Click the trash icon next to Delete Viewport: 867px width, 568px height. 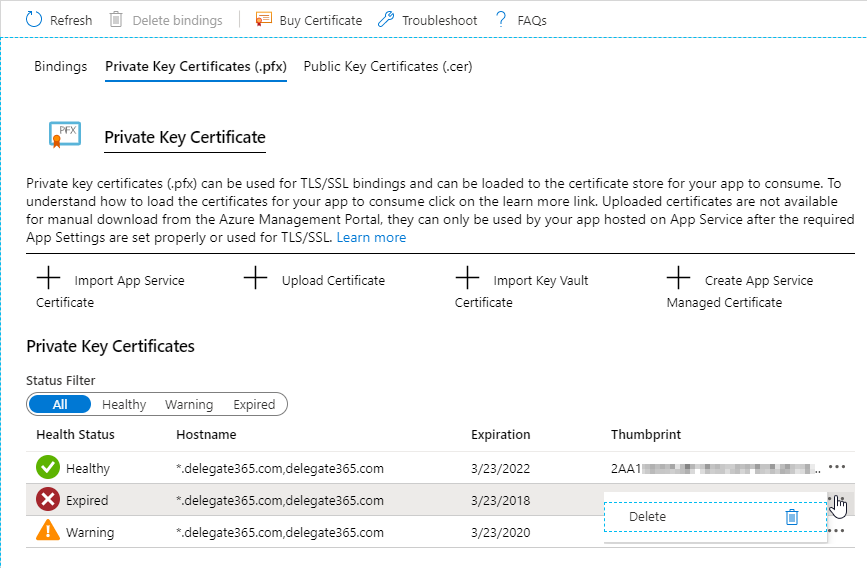792,517
